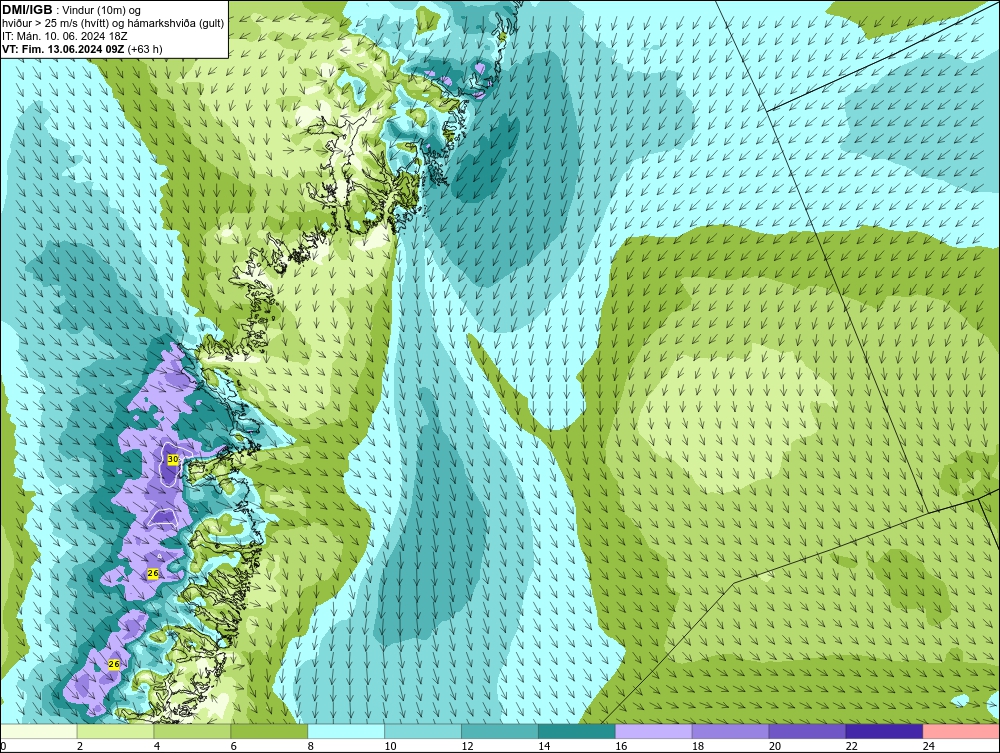Pick the 10–12 m/s turquoise legend swatch

[x=423, y=731]
